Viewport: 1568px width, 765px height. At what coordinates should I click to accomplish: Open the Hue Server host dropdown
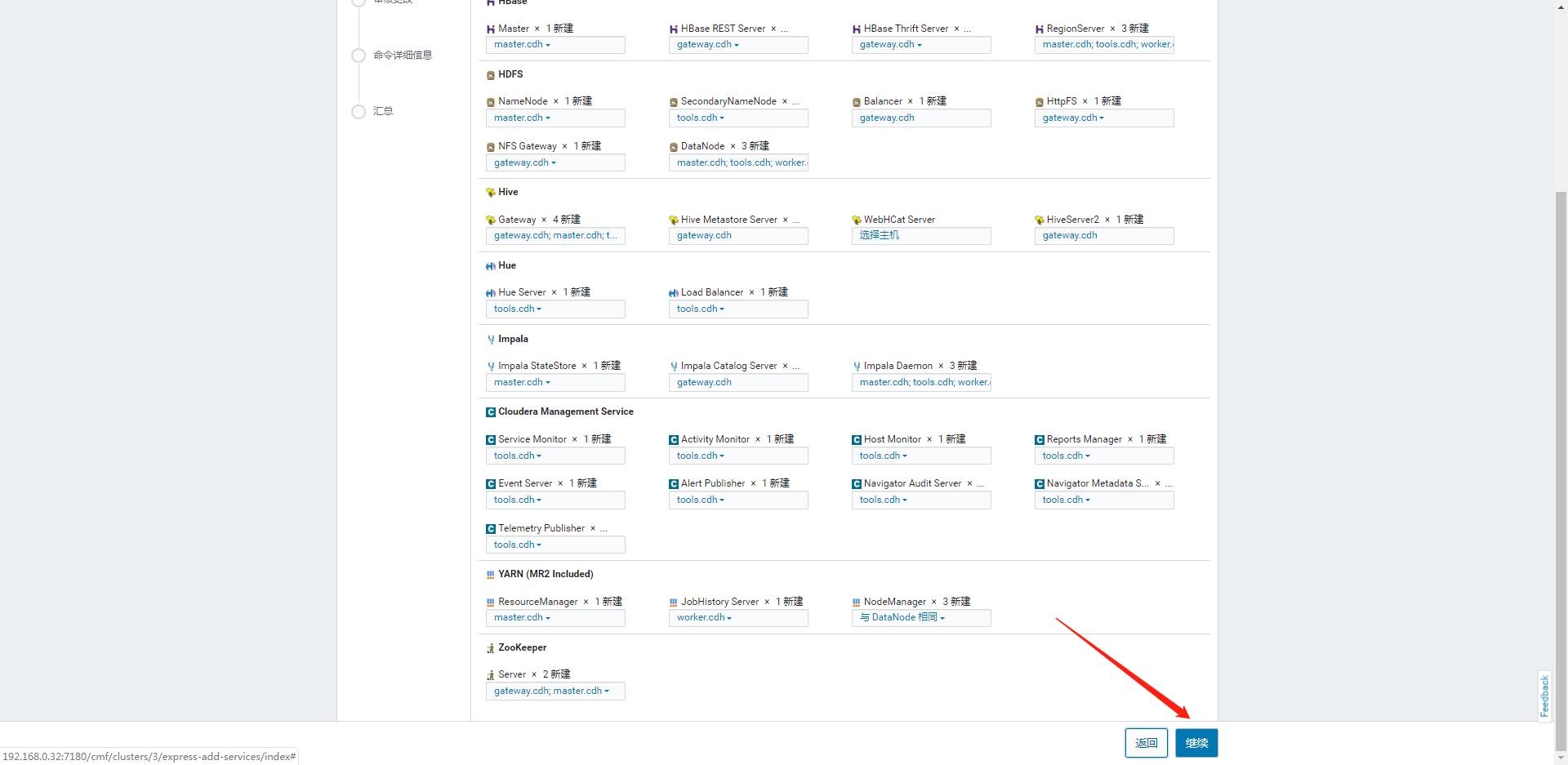[x=555, y=309]
